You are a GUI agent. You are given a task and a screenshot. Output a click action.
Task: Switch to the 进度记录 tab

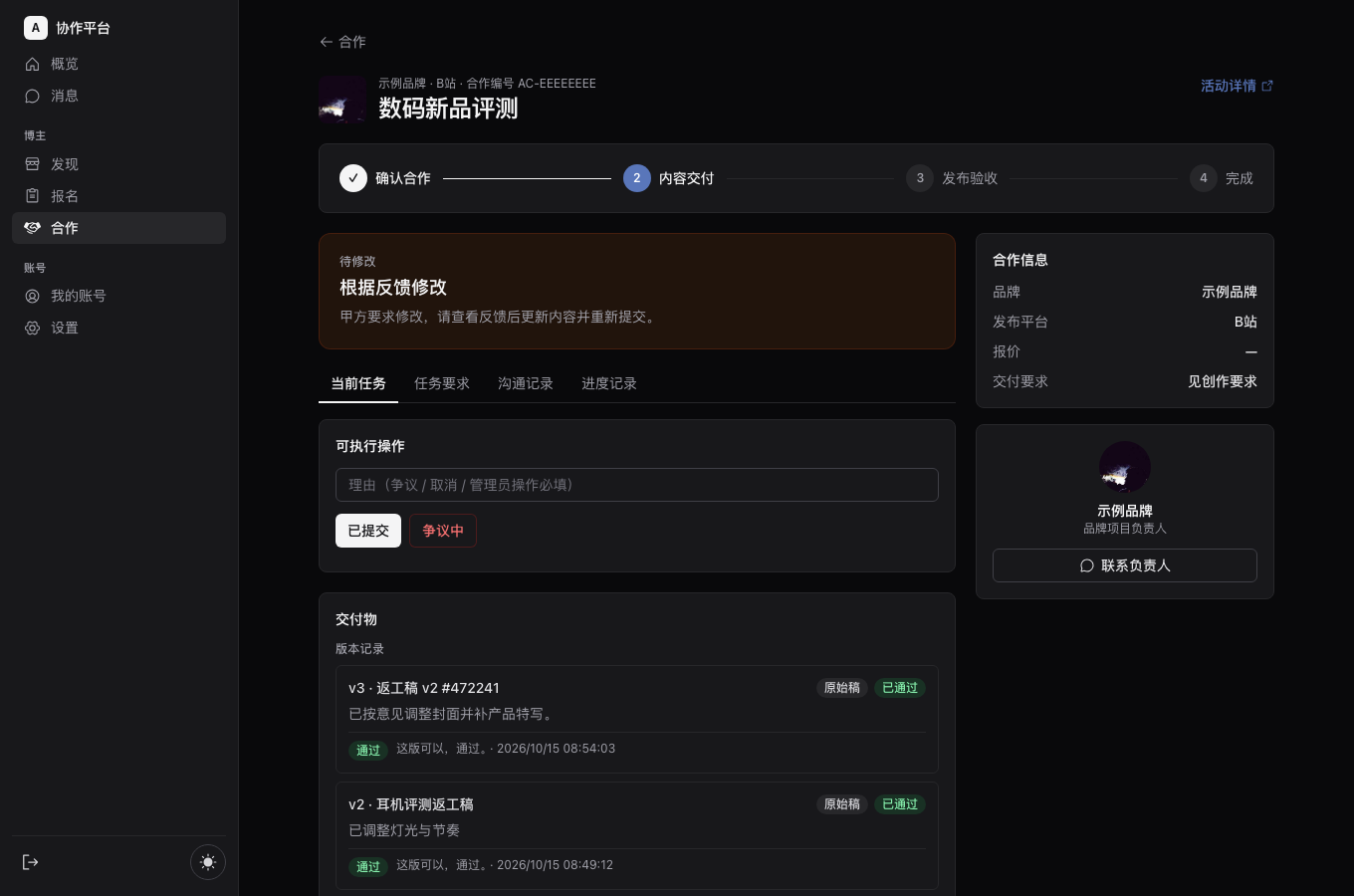click(x=609, y=383)
